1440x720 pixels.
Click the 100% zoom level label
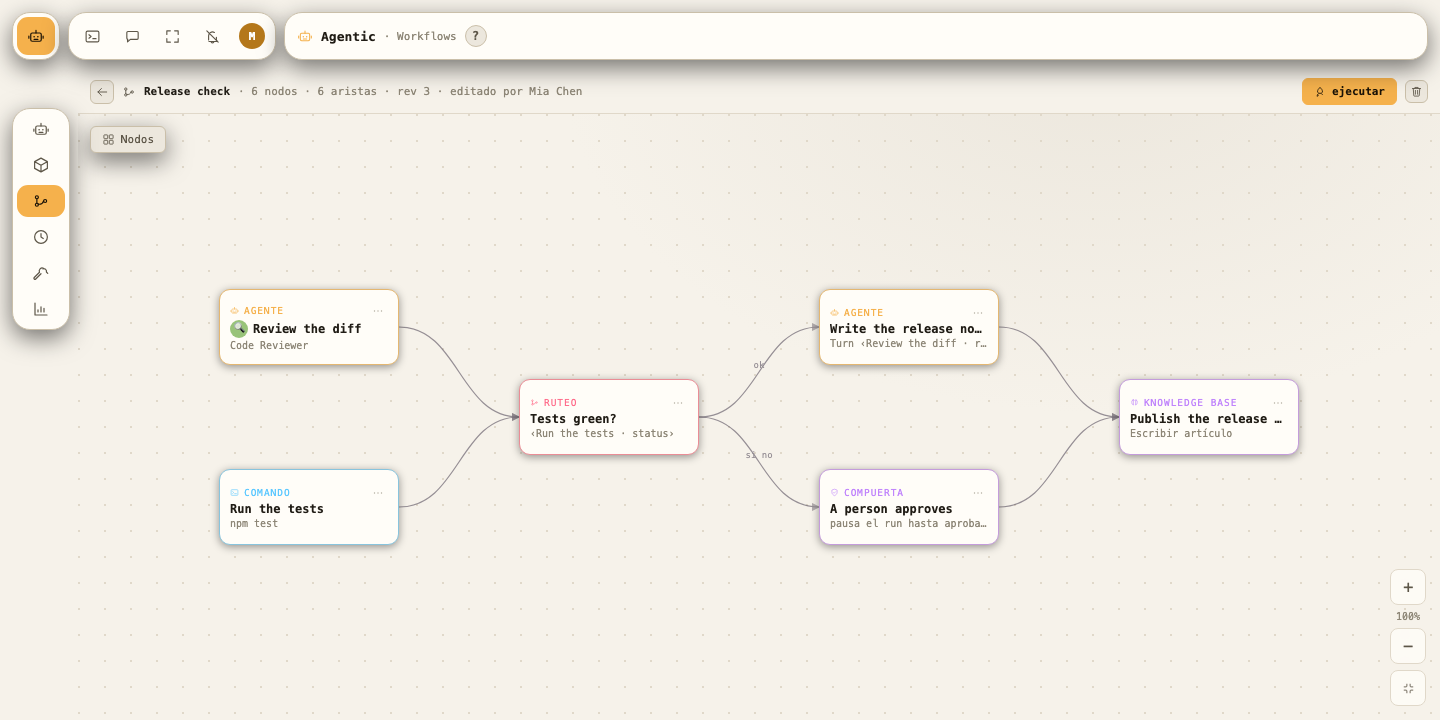[1408, 617]
